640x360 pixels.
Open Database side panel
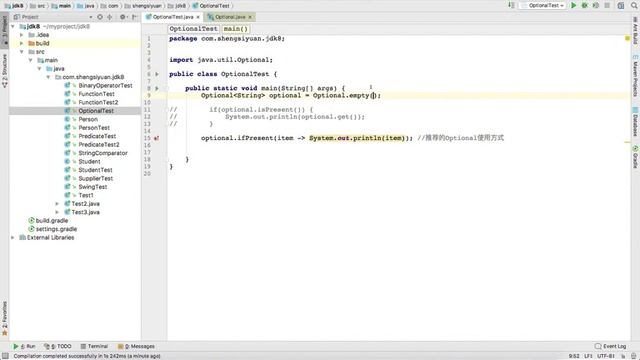[635, 122]
